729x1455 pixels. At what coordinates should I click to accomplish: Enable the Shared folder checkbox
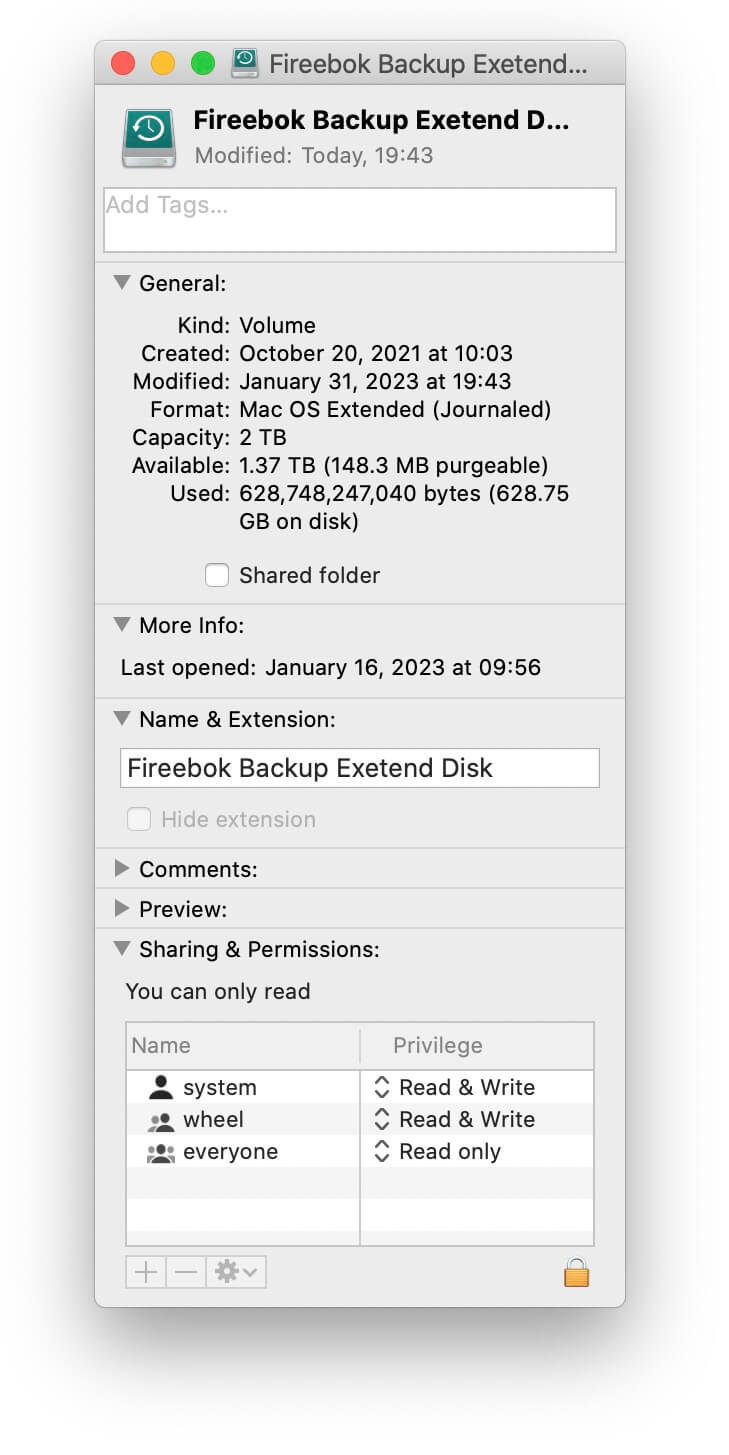(217, 575)
